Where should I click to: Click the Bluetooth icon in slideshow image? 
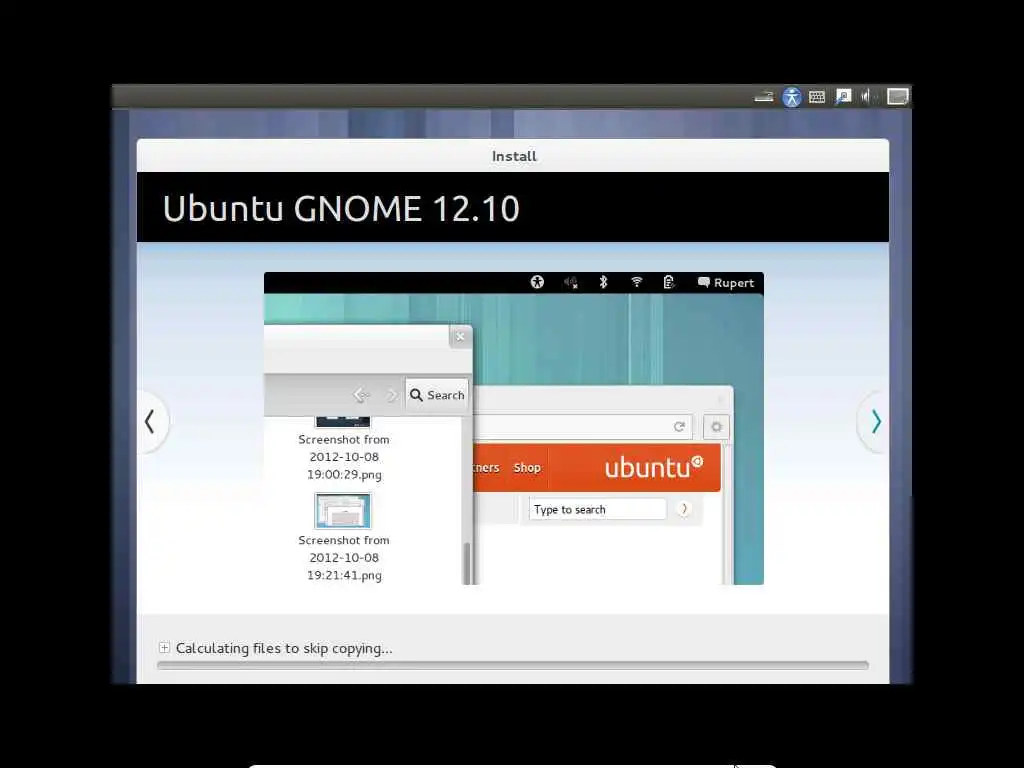pyautogui.click(x=603, y=282)
